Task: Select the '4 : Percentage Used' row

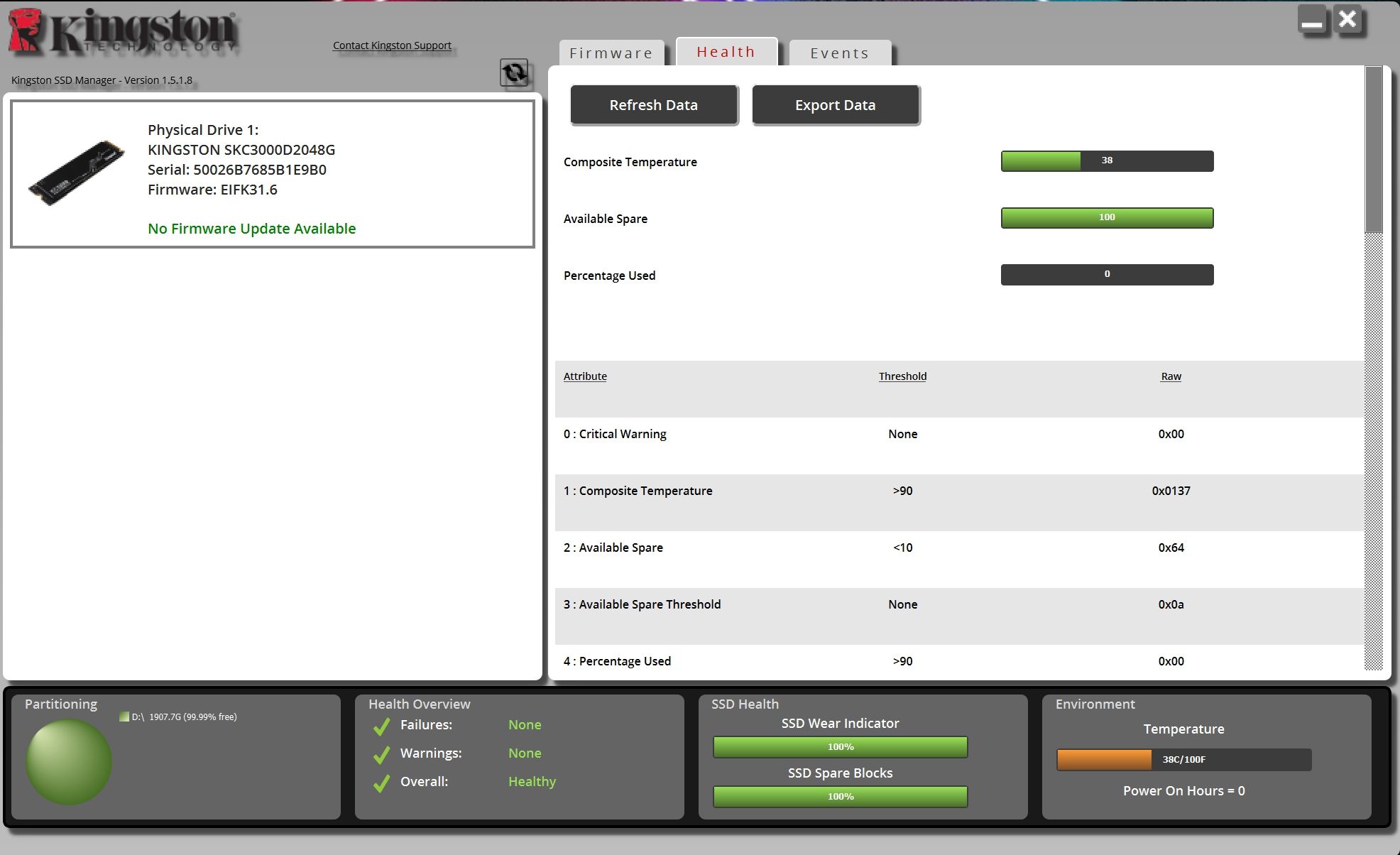Action: 959,661
